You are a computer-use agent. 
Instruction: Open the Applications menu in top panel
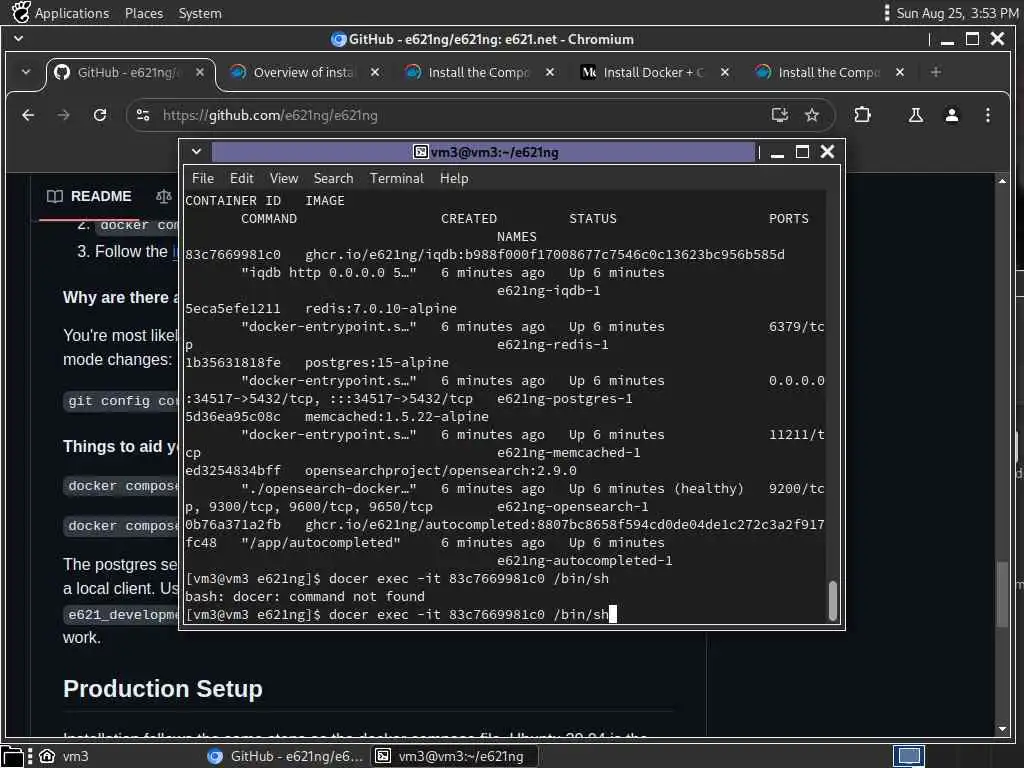pyautogui.click(x=72, y=13)
